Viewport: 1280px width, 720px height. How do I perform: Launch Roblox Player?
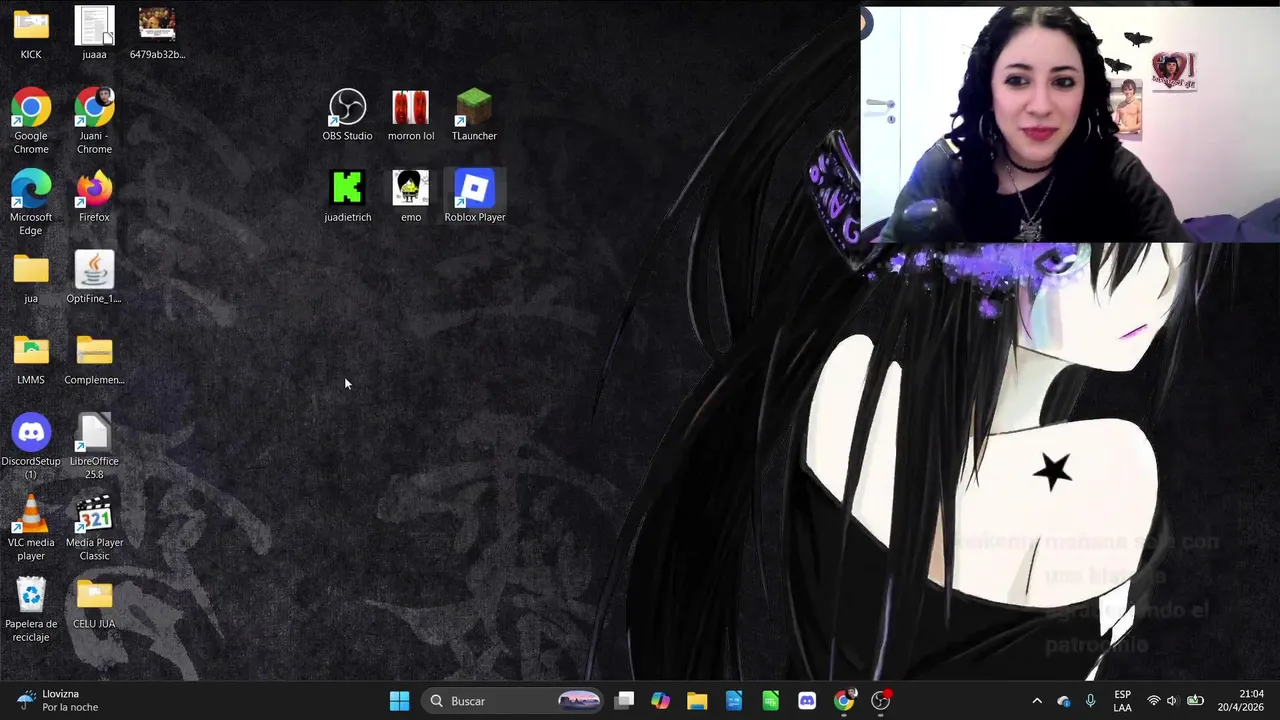coord(474,196)
